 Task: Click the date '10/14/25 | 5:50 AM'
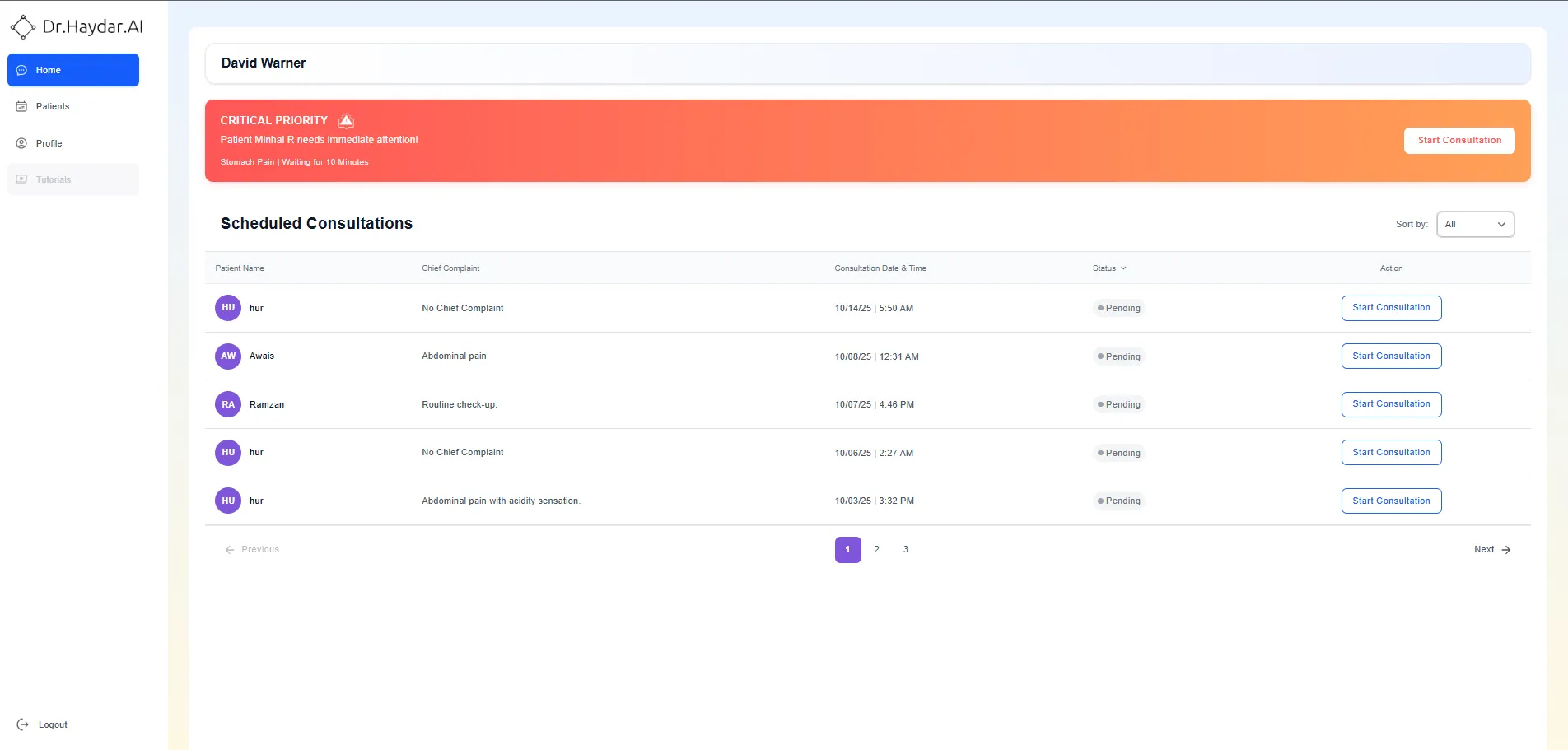coord(874,308)
